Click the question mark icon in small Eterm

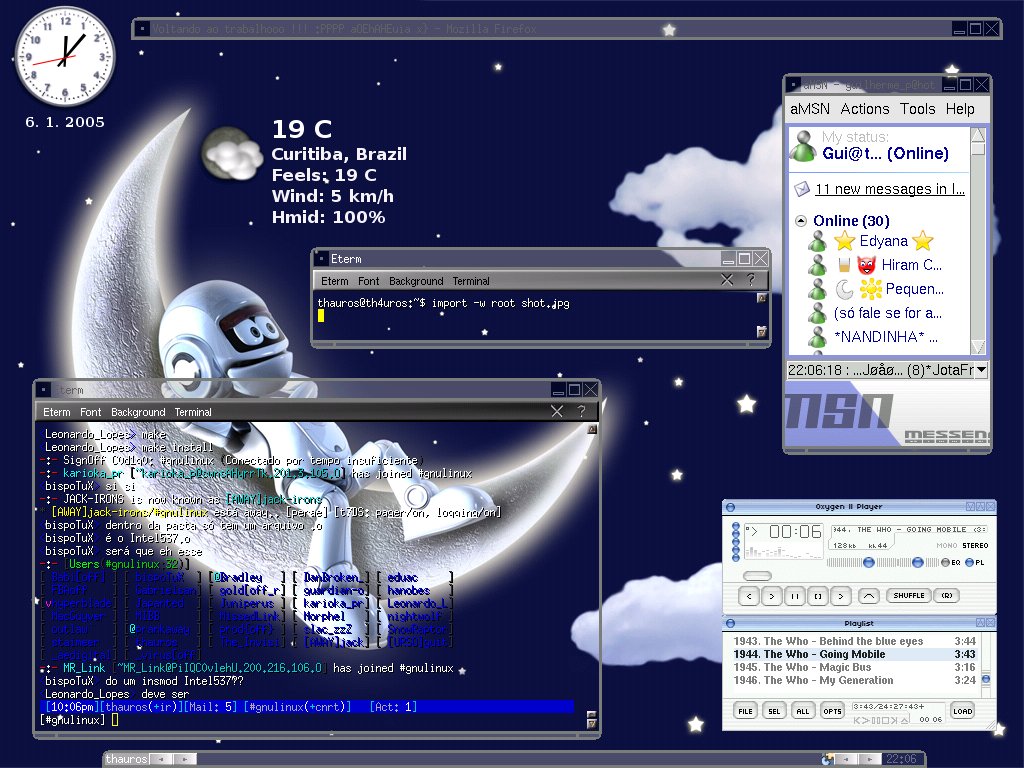pos(751,280)
